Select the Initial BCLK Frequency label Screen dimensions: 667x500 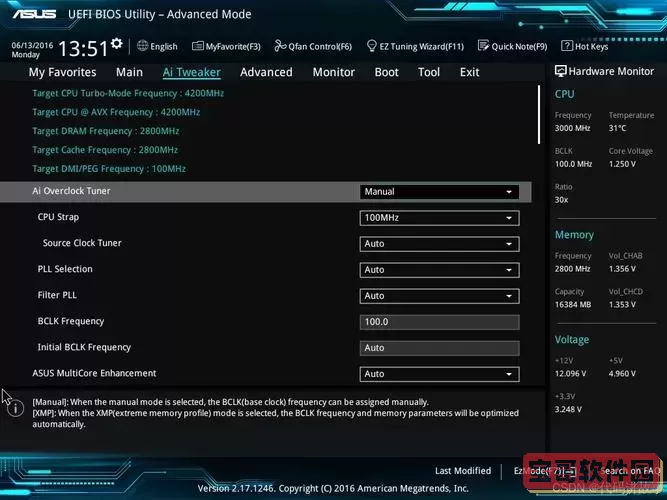84,347
